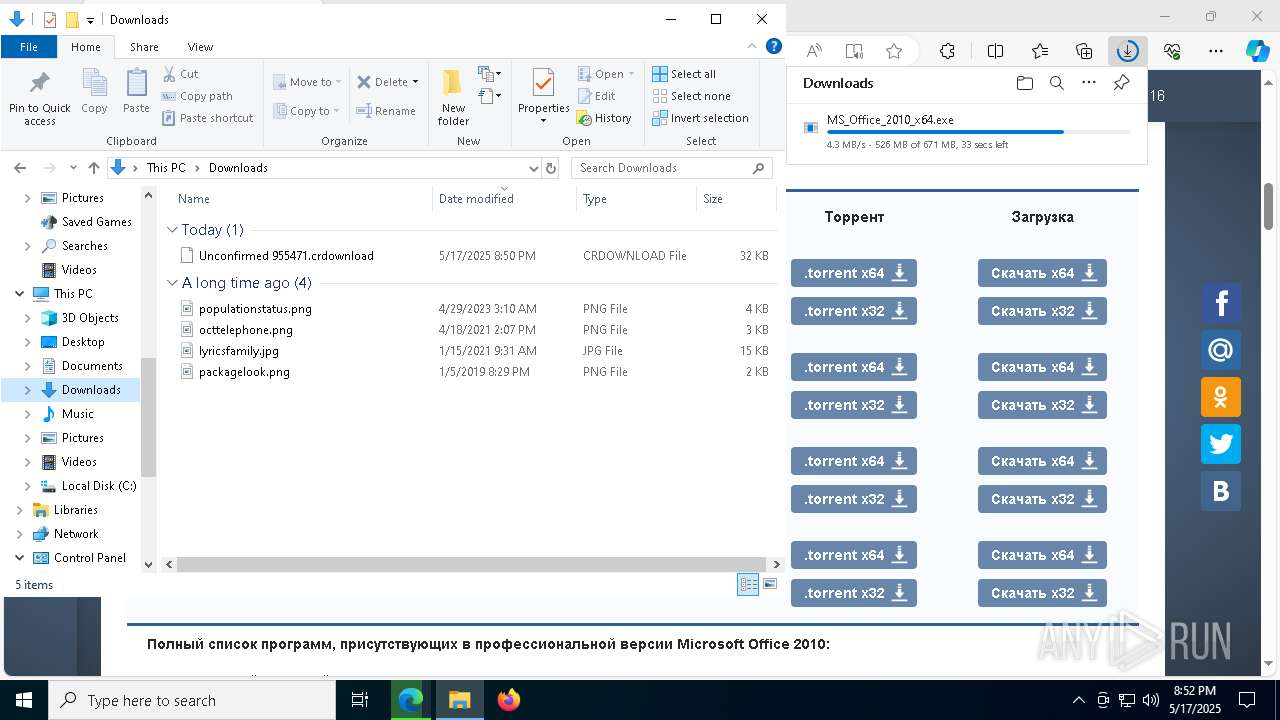Click Select none in ribbon
The image size is (1280, 720).
pos(691,96)
